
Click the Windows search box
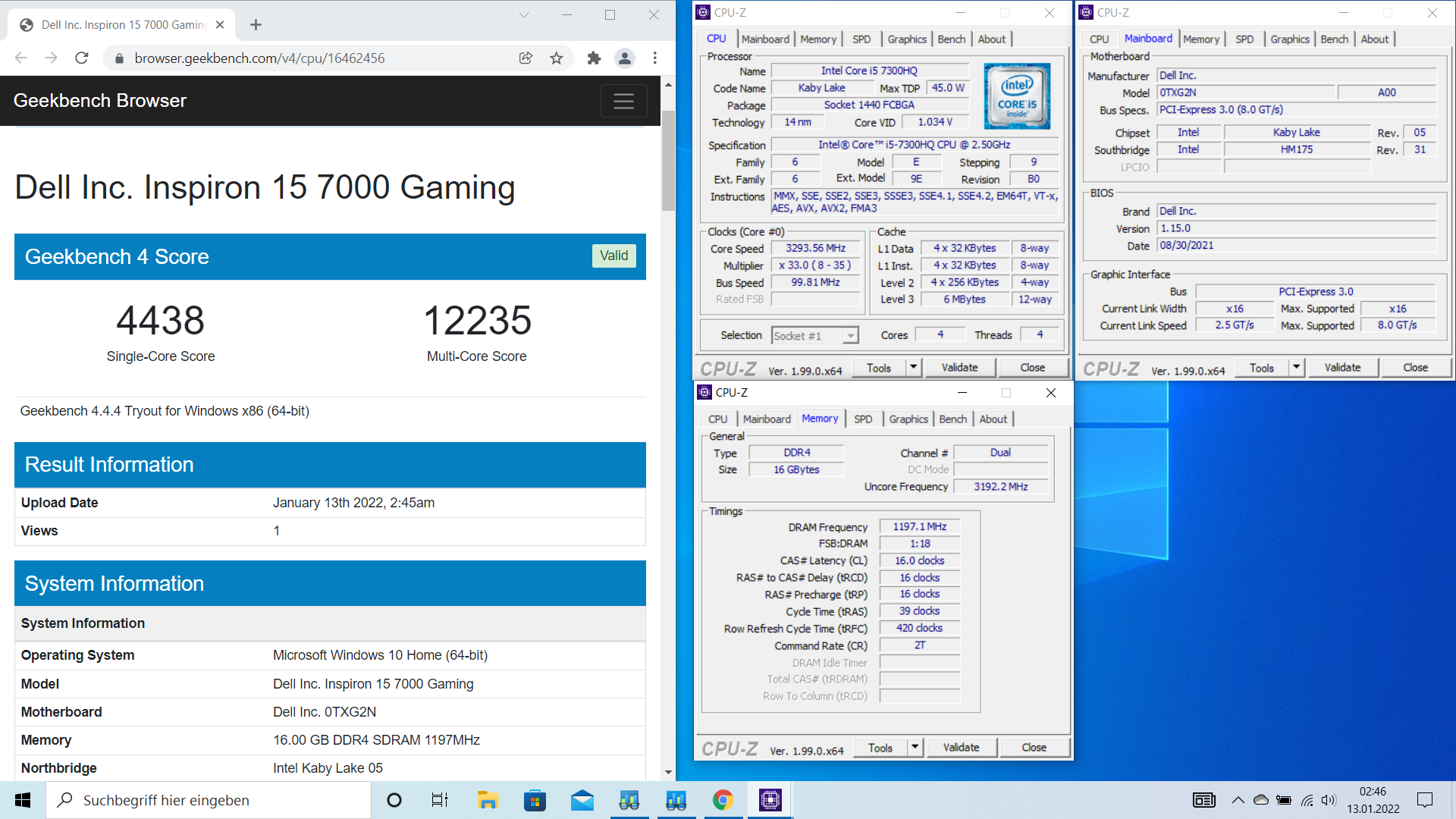pyautogui.click(x=209, y=800)
